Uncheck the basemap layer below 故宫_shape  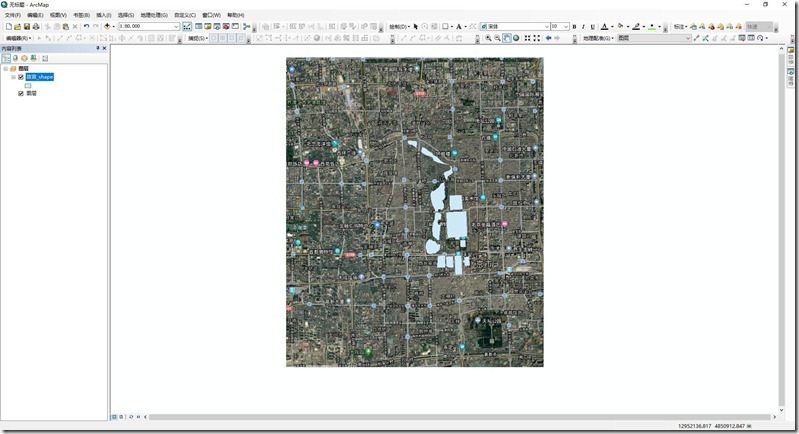click(x=21, y=94)
